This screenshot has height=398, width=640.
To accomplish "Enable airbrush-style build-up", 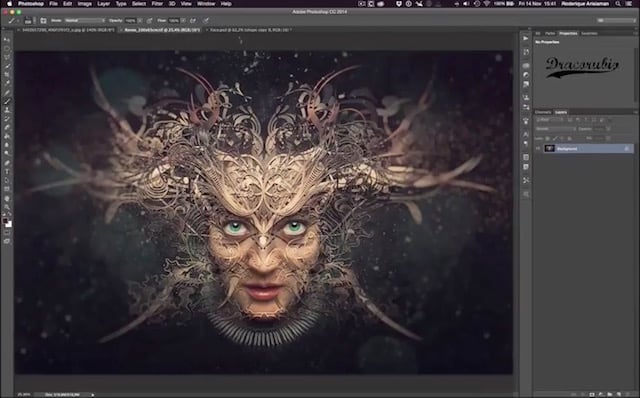I will click(193, 20).
